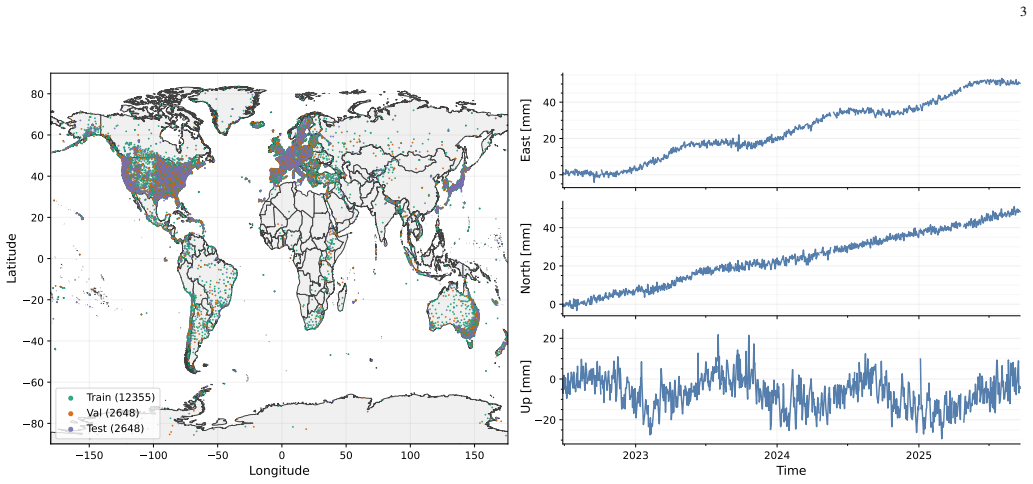The height and width of the screenshot is (484, 1033).
Task: Select the Test (2648) legend label
Action: [x=115, y=429]
